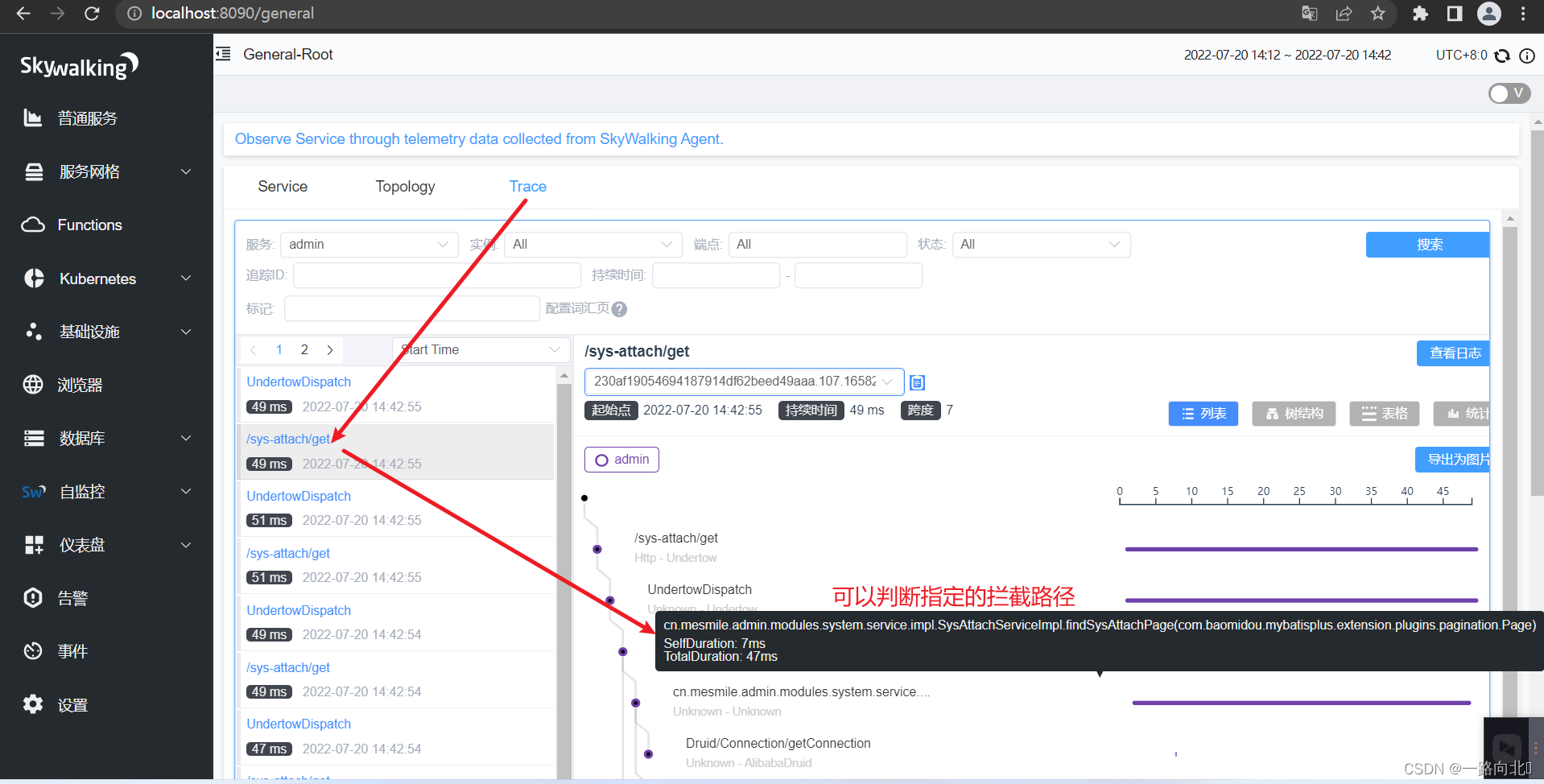Click the 数据库 stack icon
The image size is (1544, 784).
(x=34, y=438)
